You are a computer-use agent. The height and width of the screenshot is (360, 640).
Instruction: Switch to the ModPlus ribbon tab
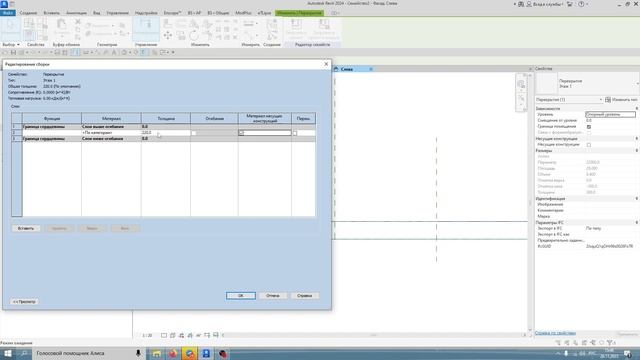point(243,13)
